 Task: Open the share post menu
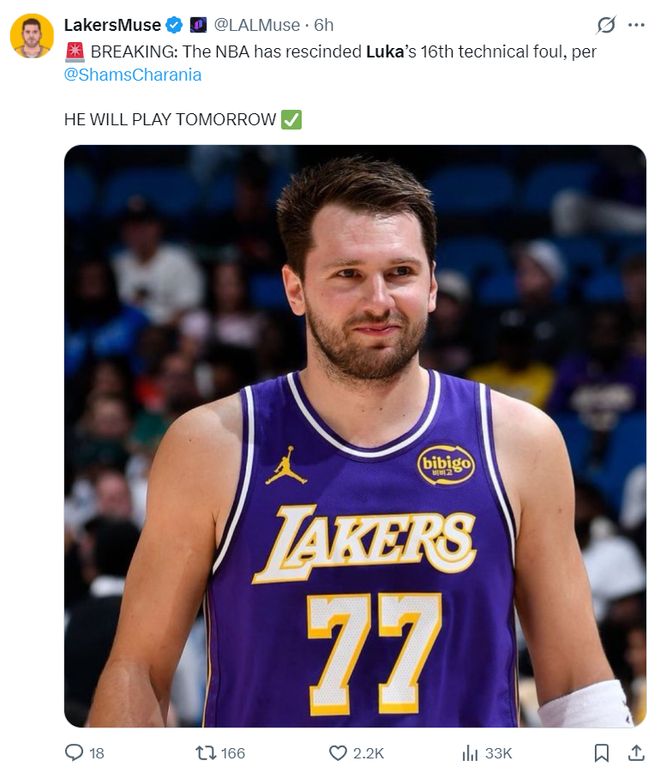click(x=636, y=752)
